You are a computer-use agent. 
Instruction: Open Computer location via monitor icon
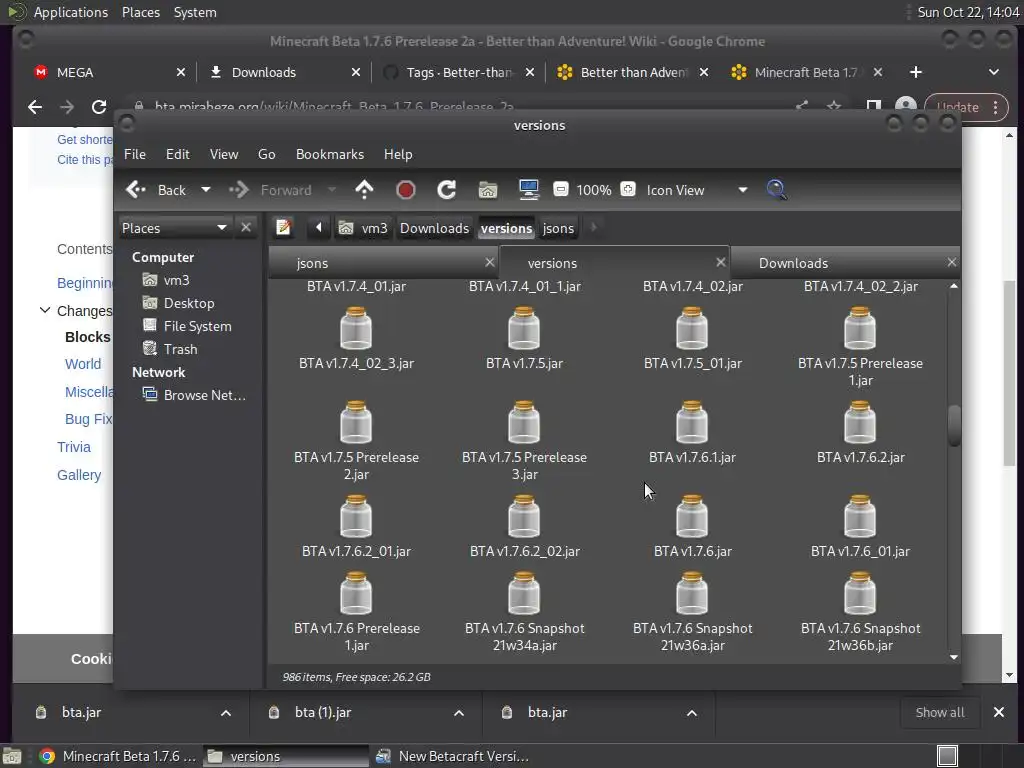528,190
